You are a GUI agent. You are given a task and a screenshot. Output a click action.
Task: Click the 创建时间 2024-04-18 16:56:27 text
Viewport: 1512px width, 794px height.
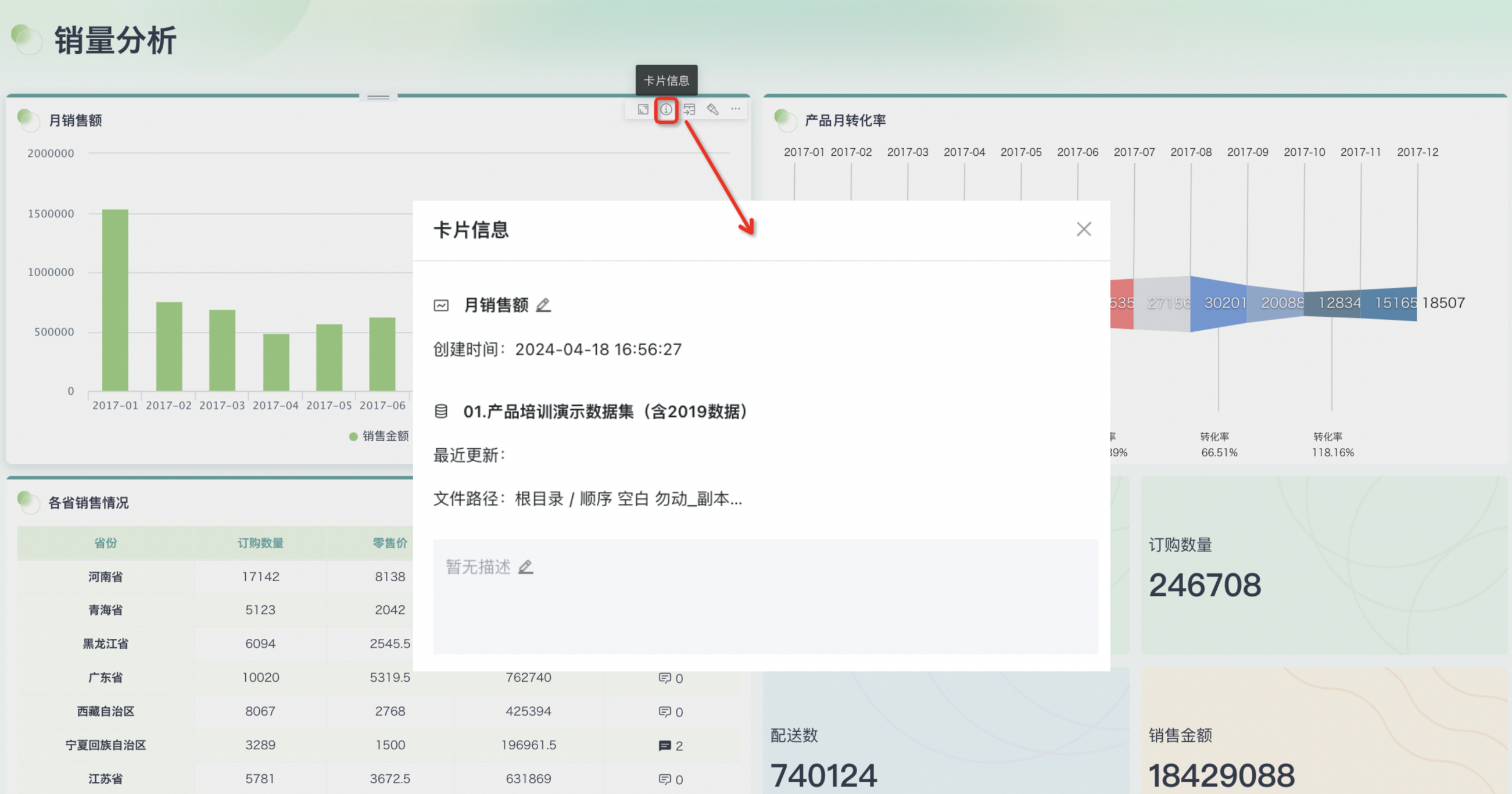[558, 349]
